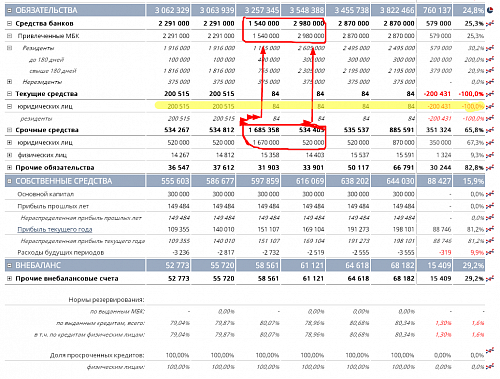Viewport: 500px width, 379px height.
Task: Open trend chart icon for Прочие обязательства
Action: point(490,168)
